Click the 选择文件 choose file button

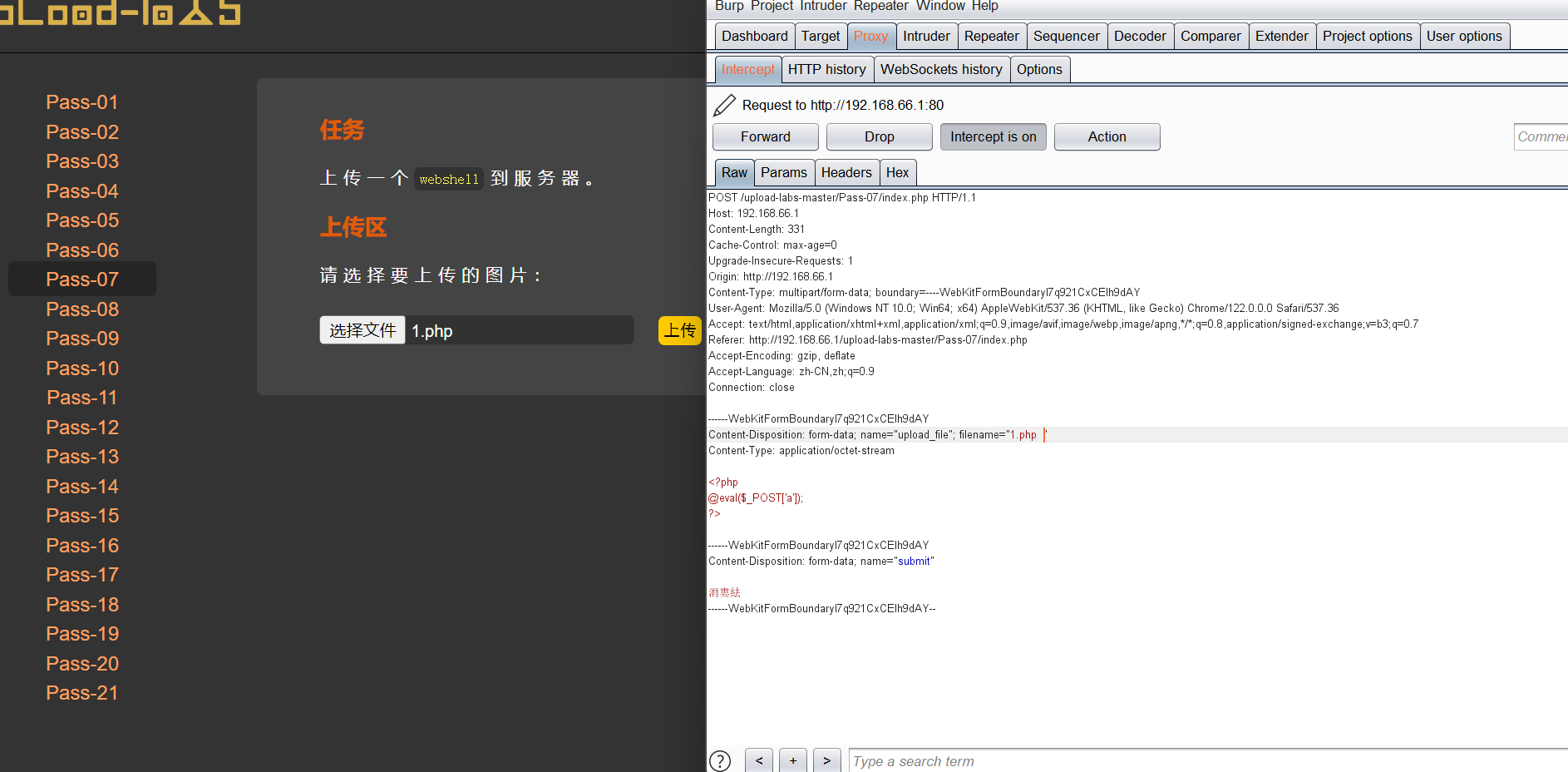pyautogui.click(x=362, y=330)
